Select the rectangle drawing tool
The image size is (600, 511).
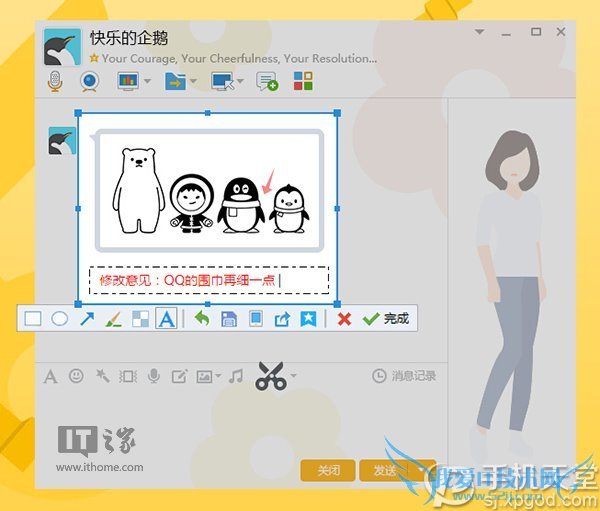(x=33, y=319)
